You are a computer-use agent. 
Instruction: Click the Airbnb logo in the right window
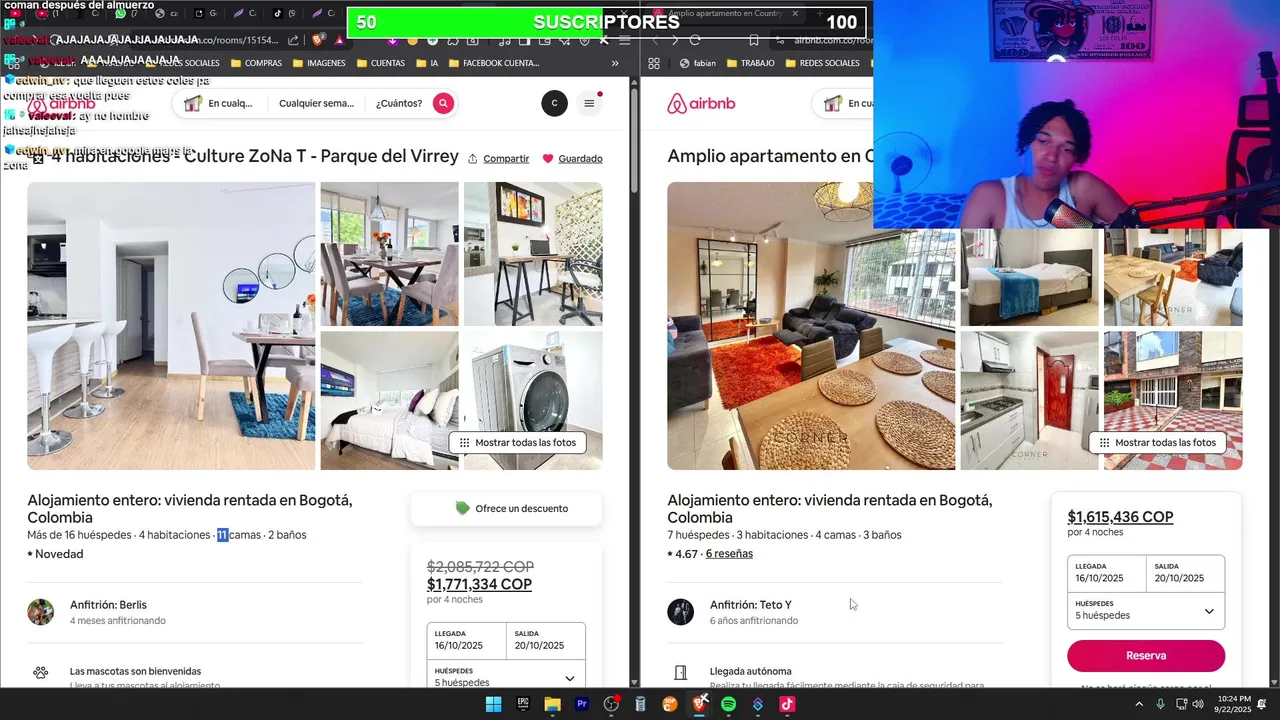pos(701,103)
